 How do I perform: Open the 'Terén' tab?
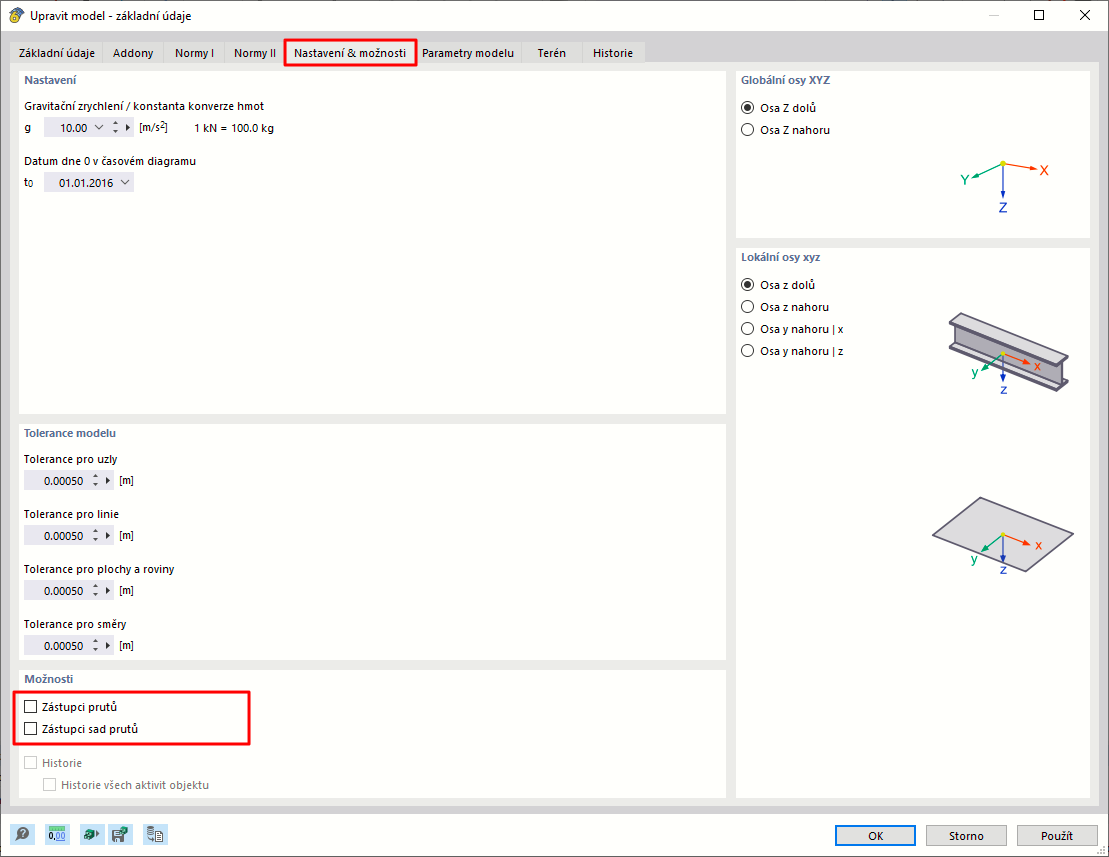552,53
